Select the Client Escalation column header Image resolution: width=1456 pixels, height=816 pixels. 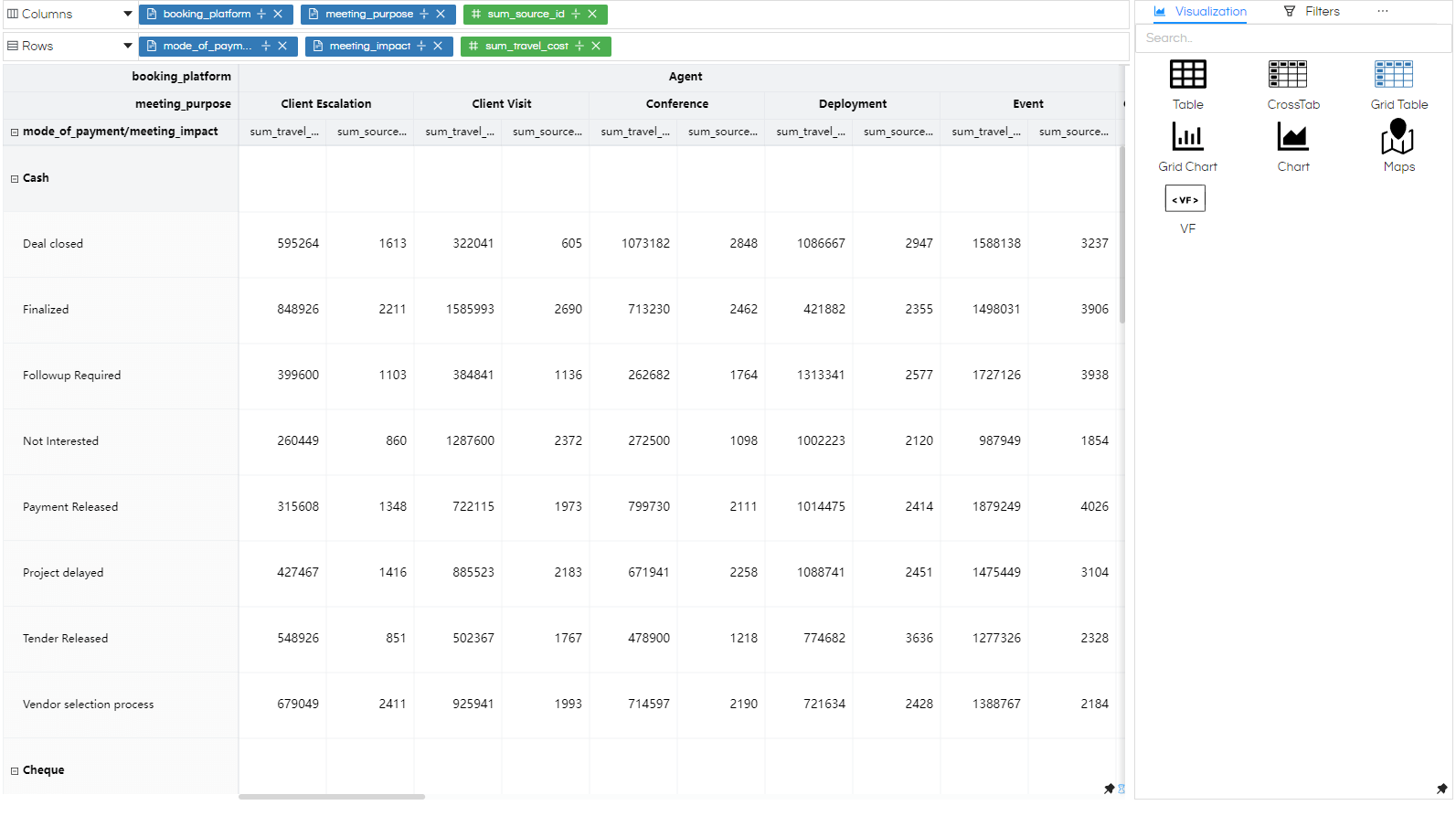326,104
